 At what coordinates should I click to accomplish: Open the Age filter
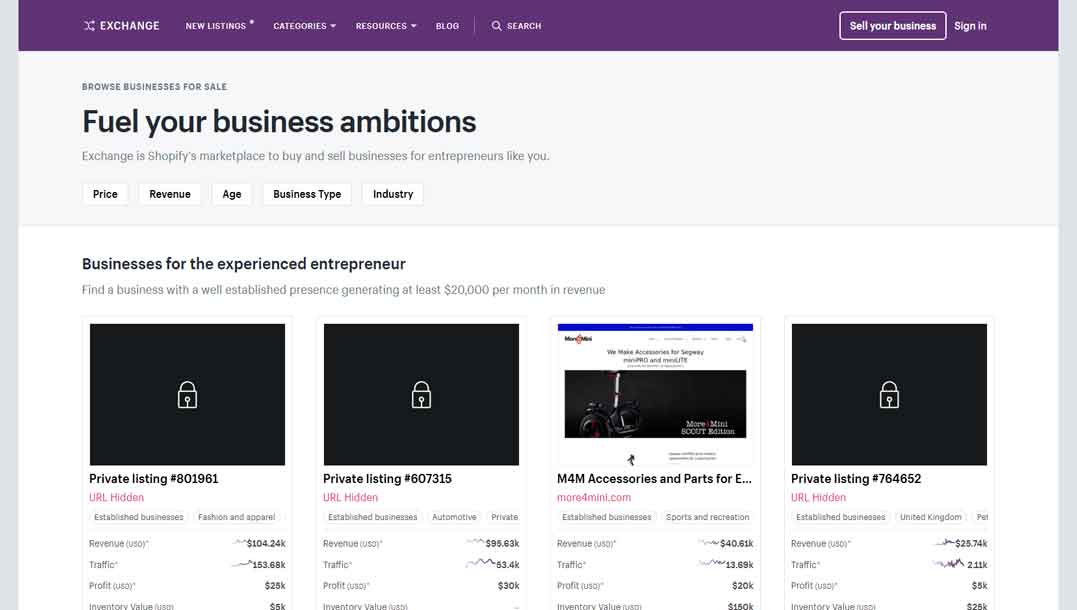[231, 194]
